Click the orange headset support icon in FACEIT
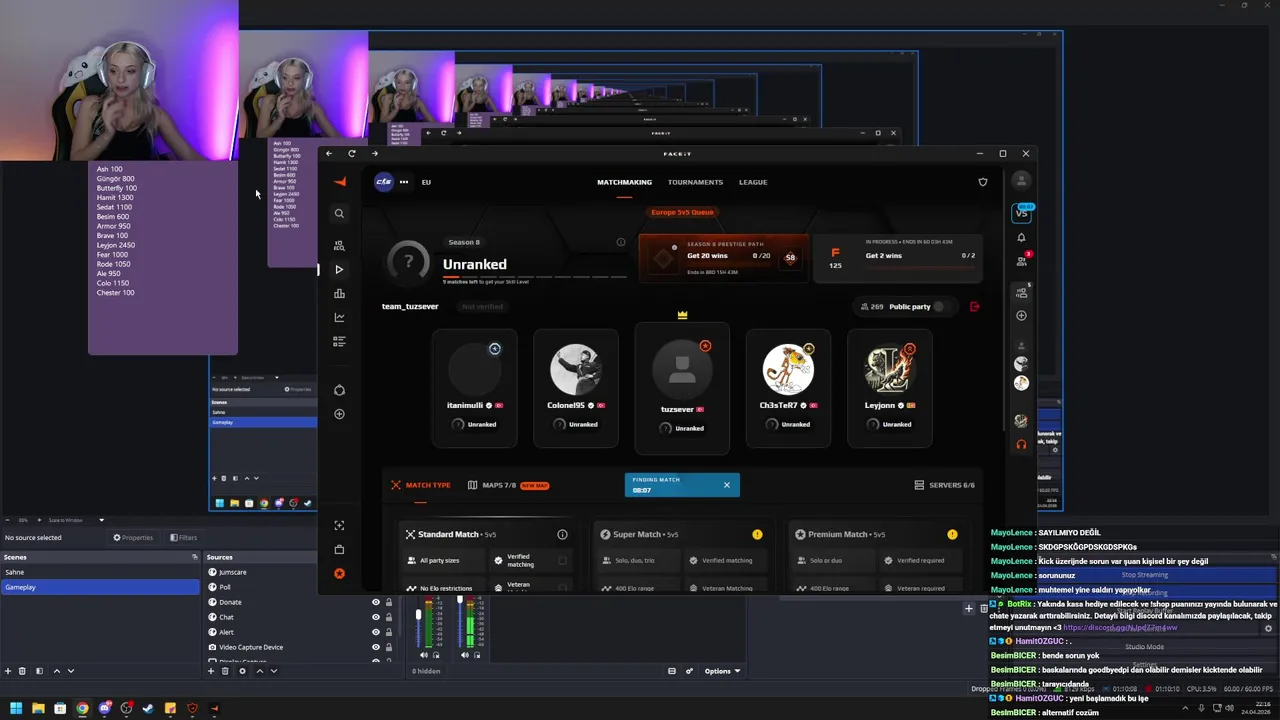1280x720 pixels. coord(1021,444)
